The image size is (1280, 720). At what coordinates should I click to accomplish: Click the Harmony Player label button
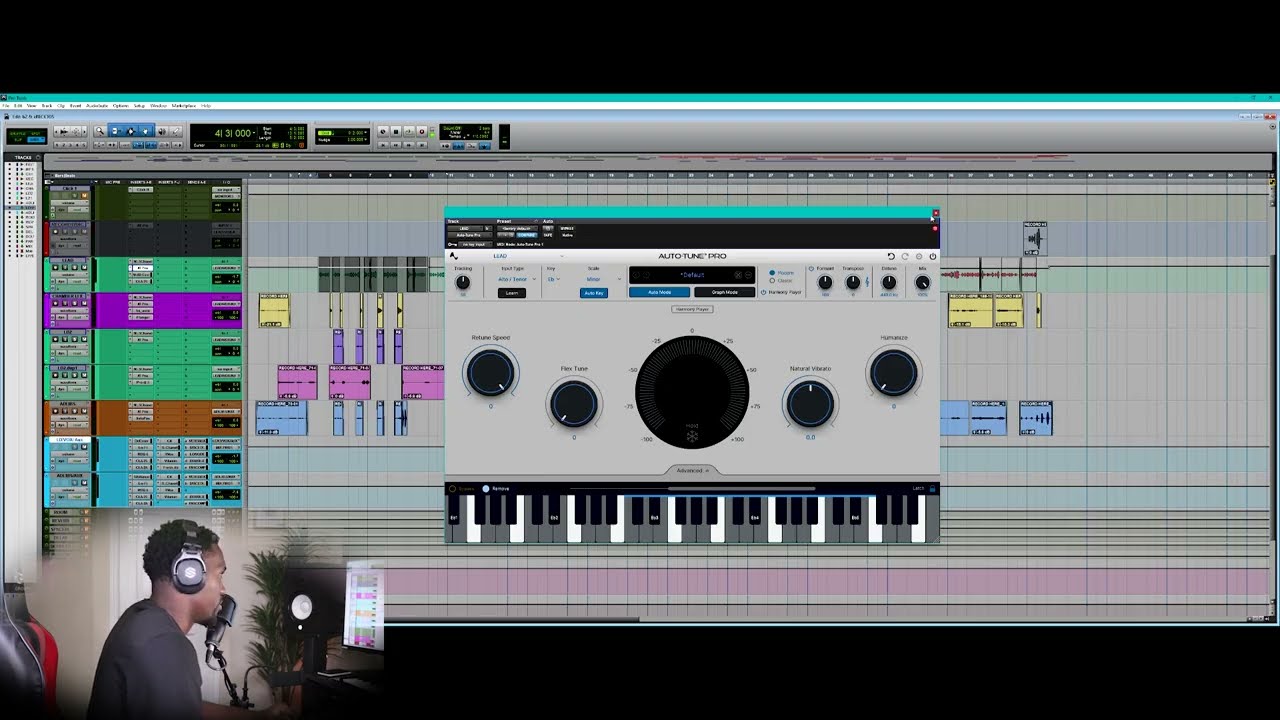point(692,309)
